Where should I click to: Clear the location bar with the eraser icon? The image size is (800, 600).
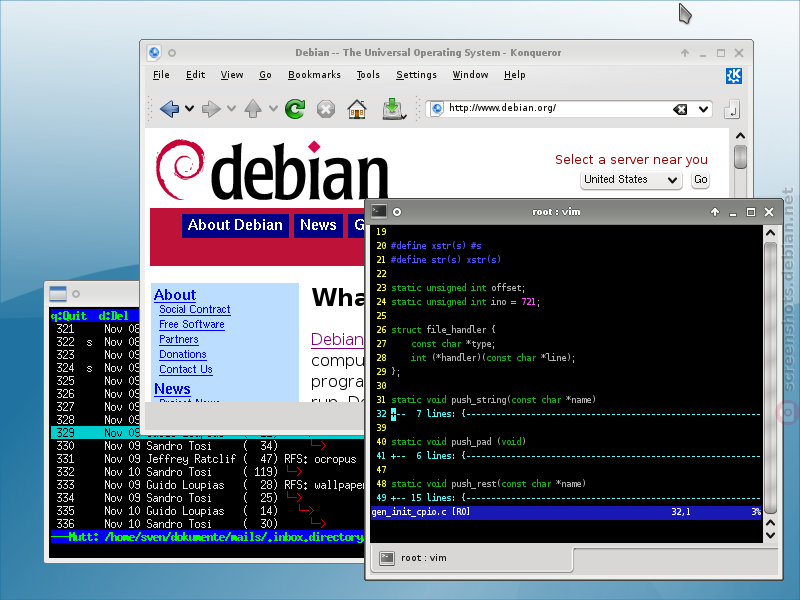click(x=680, y=109)
